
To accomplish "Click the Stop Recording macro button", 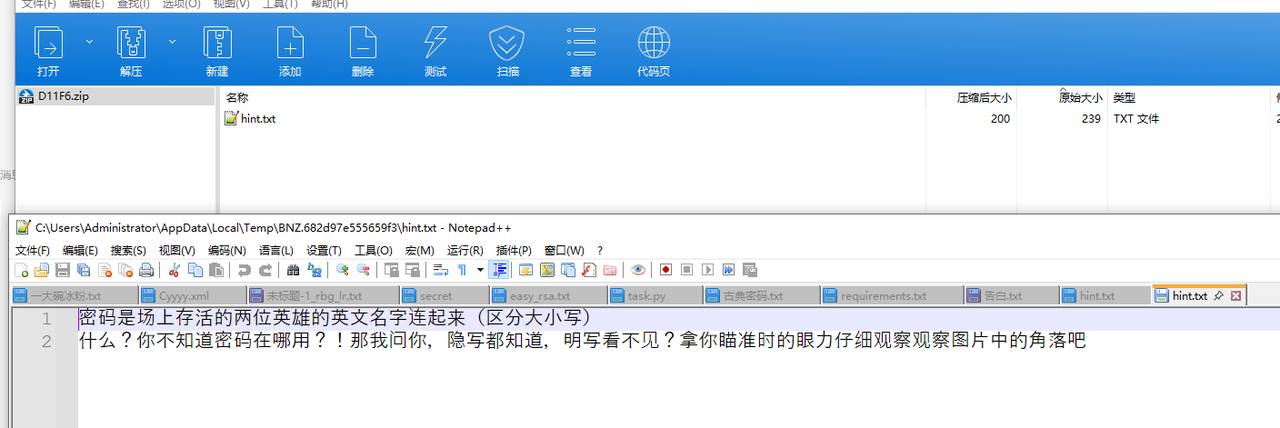I will (x=687, y=270).
